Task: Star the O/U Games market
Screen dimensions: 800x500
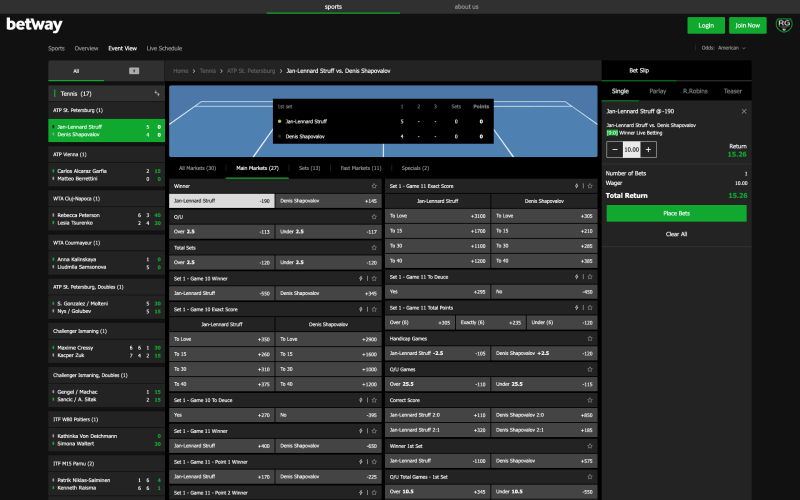Action: (x=590, y=369)
